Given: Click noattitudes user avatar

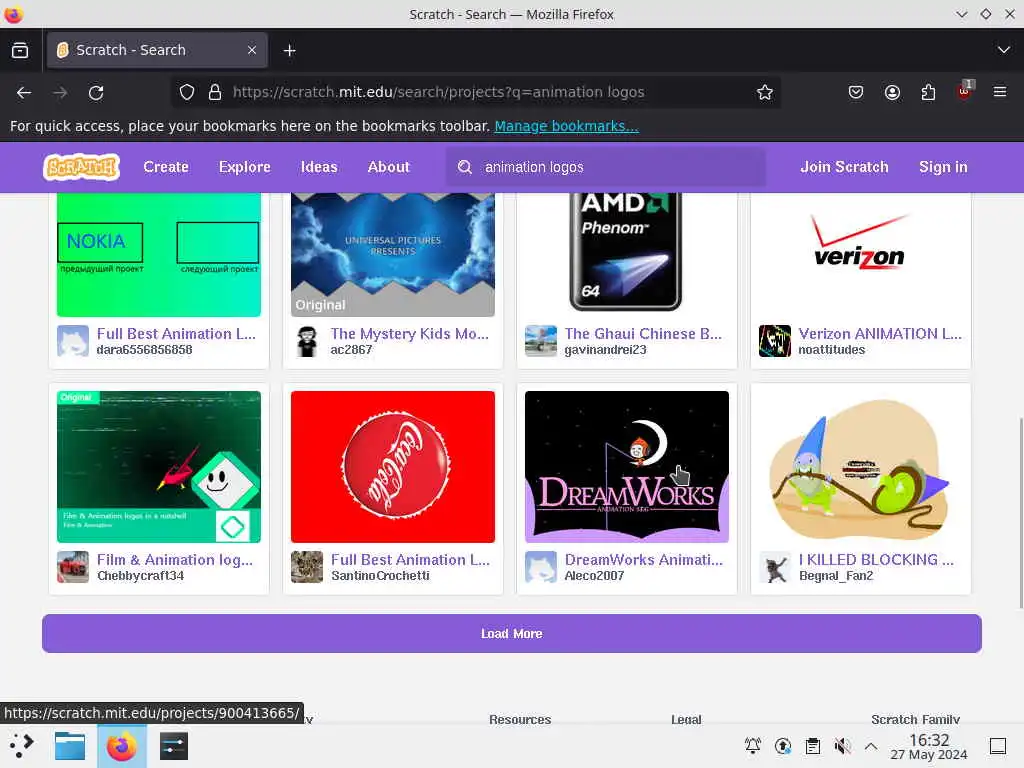Looking at the screenshot, I should tap(775, 341).
